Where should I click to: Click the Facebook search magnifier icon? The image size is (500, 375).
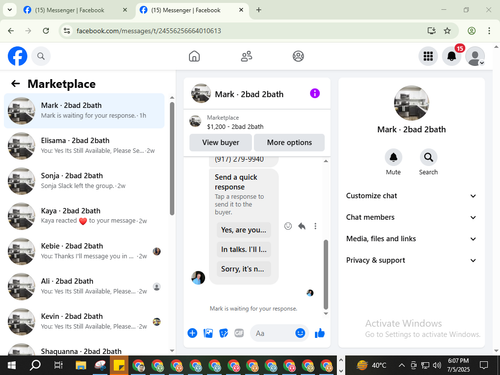coord(41,56)
